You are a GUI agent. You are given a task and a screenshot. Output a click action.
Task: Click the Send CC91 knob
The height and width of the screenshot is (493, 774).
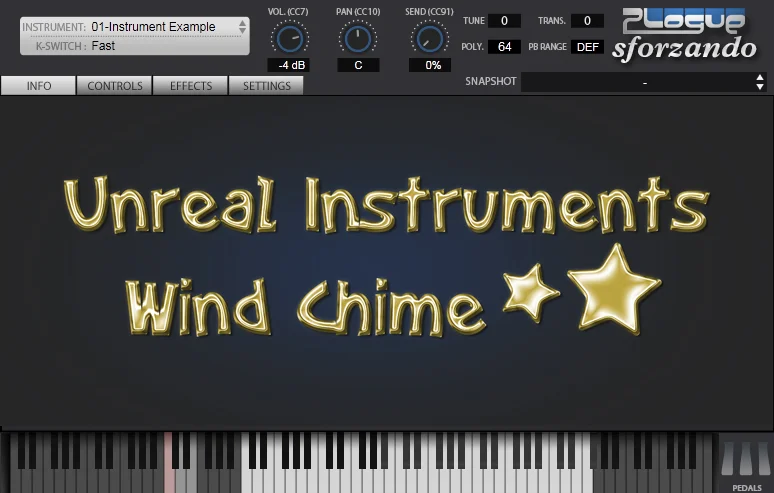point(429,38)
